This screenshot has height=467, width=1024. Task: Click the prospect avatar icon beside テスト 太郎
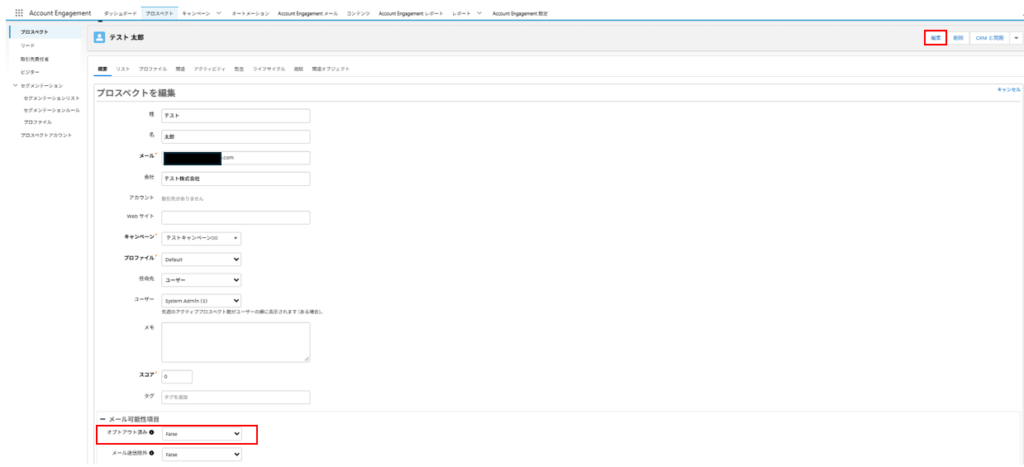(x=99, y=38)
